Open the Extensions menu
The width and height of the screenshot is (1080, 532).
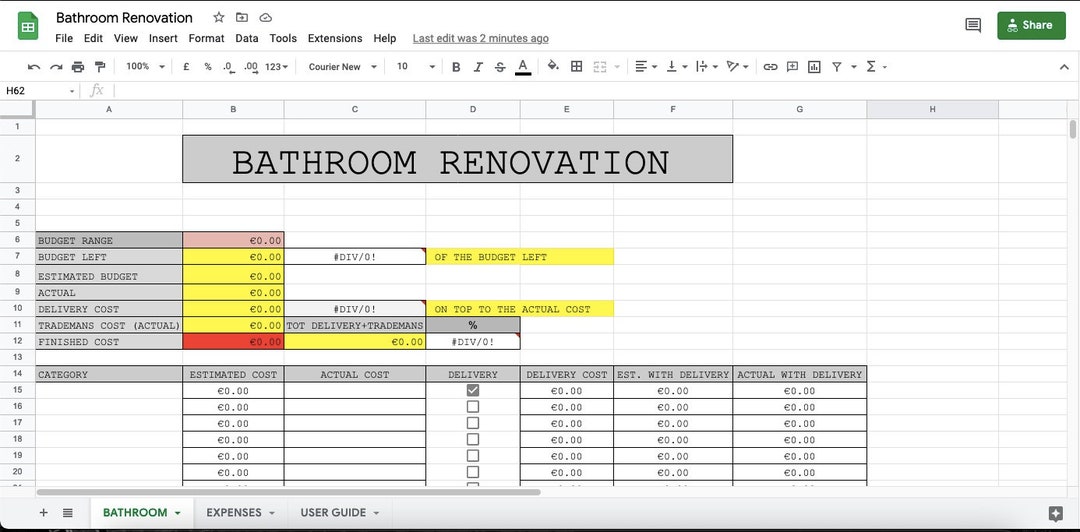pos(335,39)
